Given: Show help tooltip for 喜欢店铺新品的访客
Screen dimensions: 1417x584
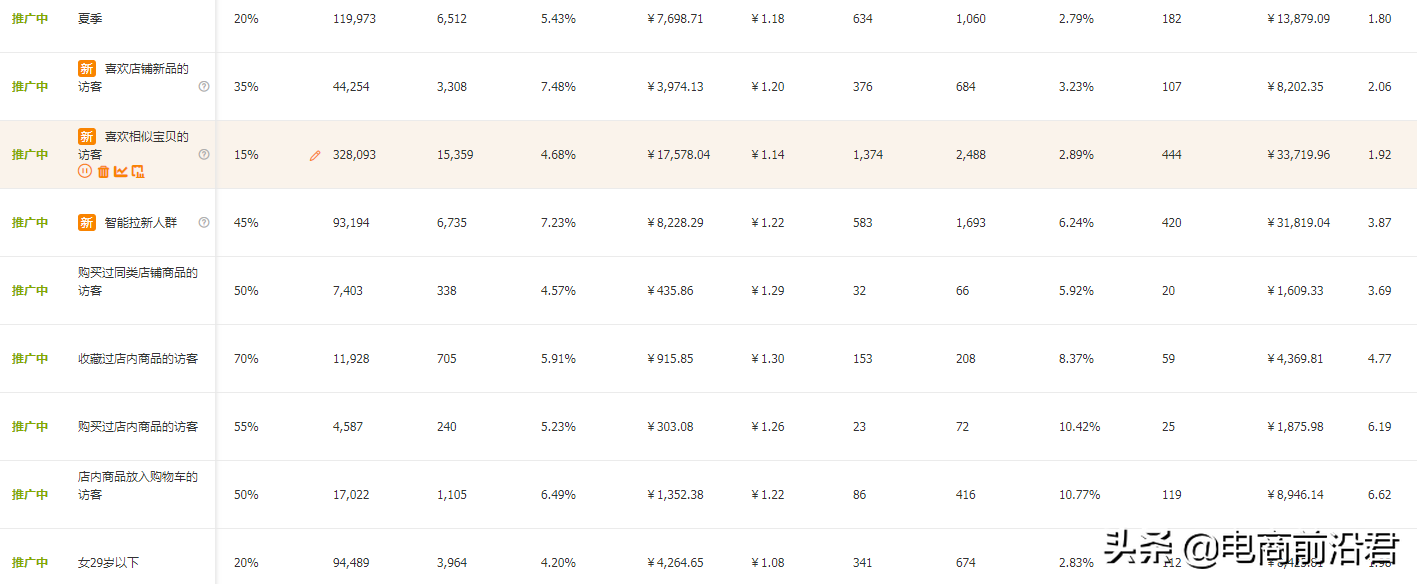Looking at the screenshot, I should [x=204, y=86].
